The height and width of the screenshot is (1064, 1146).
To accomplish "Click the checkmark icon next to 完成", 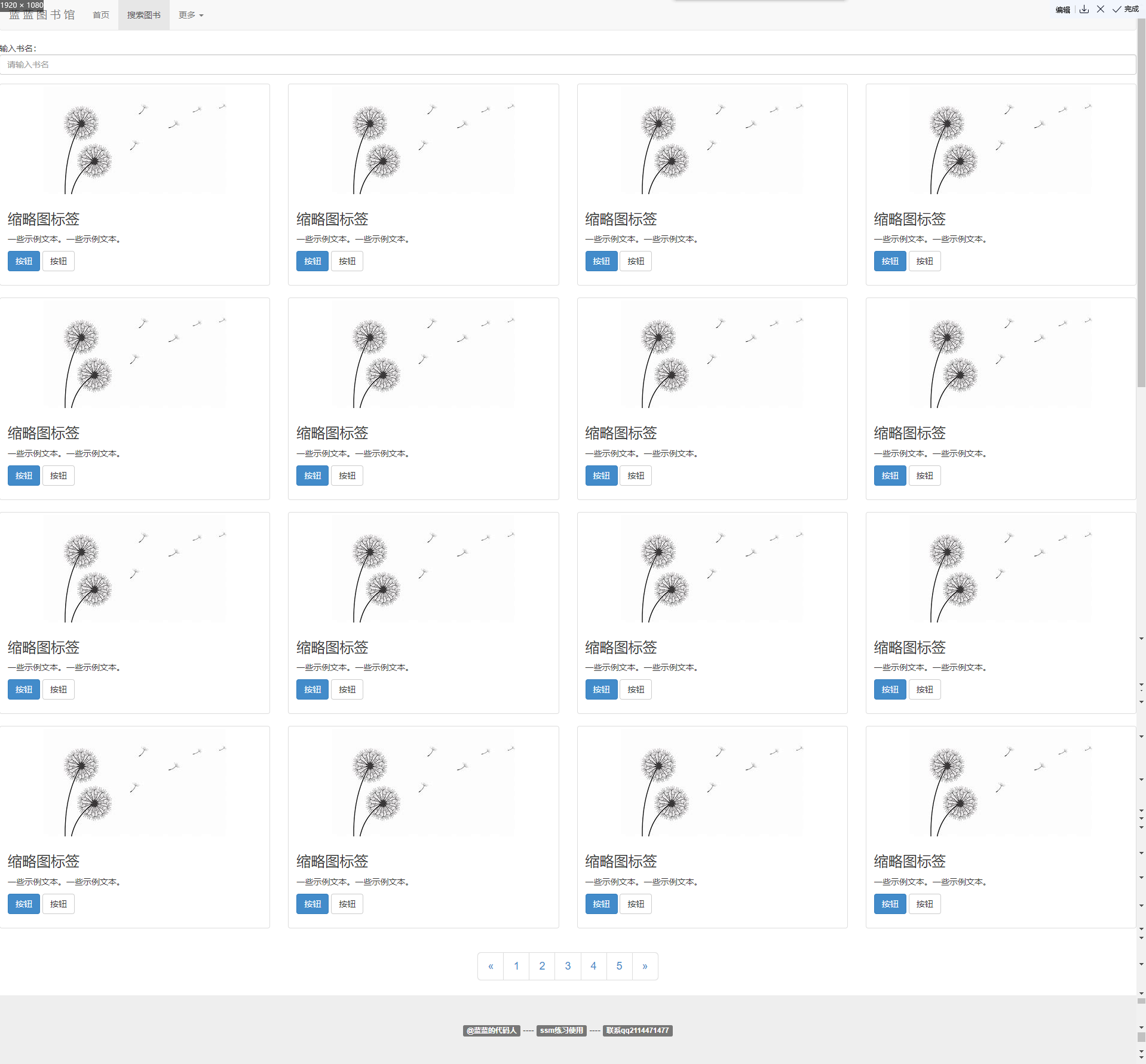I will (1117, 9).
